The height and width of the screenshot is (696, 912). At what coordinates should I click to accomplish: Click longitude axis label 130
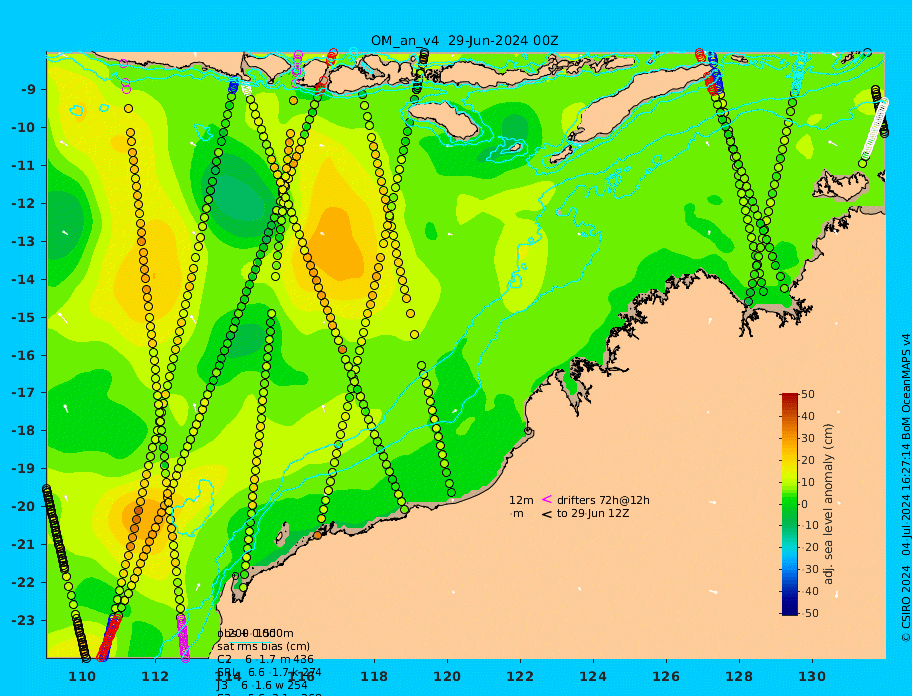[x=812, y=676]
